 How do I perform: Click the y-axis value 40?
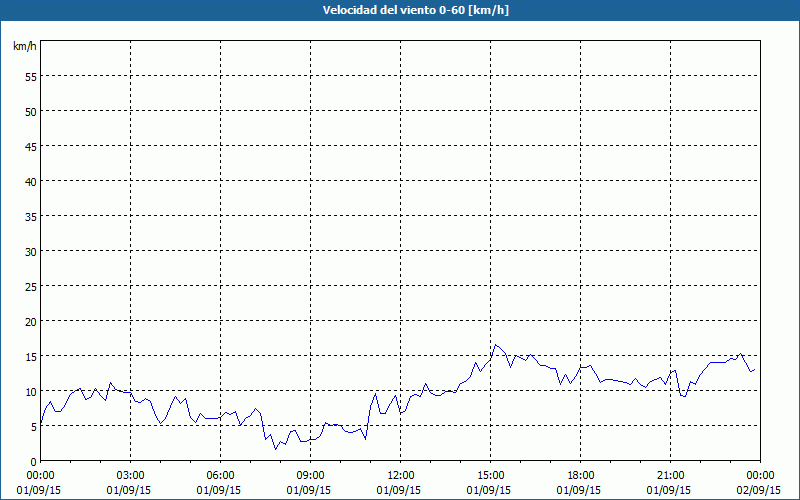(x=31, y=182)
